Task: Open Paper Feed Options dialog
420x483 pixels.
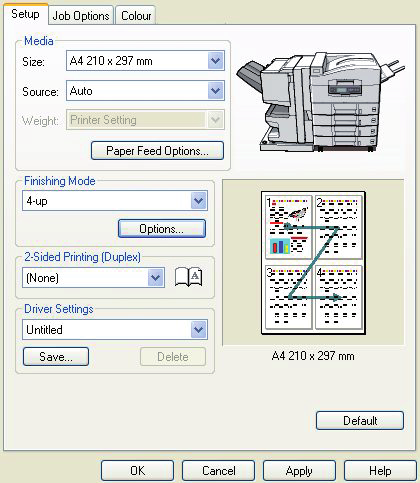Action: click(157, 151)
